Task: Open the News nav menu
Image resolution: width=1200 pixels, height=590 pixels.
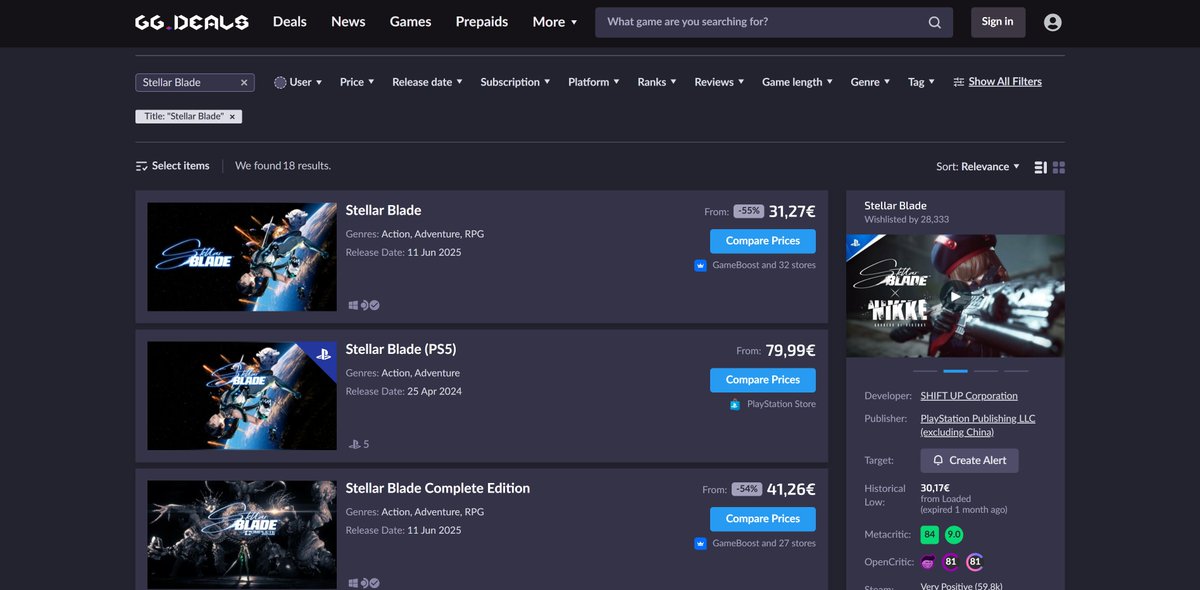Action: click(348, 22)
